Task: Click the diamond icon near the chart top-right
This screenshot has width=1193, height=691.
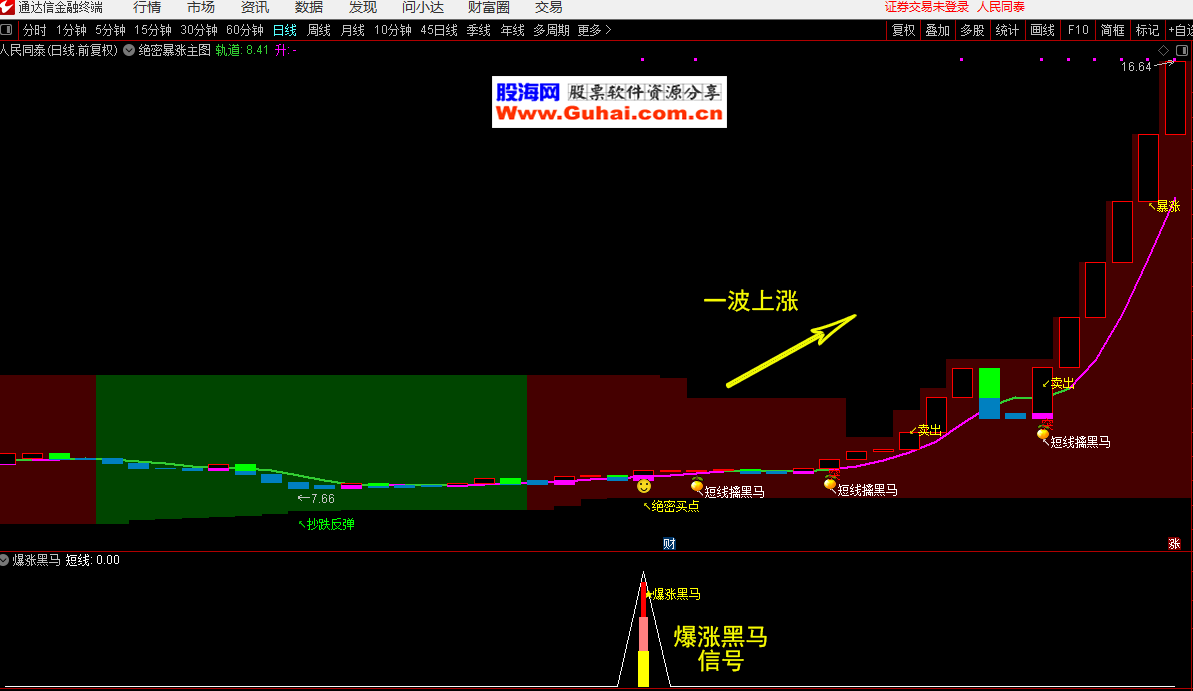Action: [1164, 50]
